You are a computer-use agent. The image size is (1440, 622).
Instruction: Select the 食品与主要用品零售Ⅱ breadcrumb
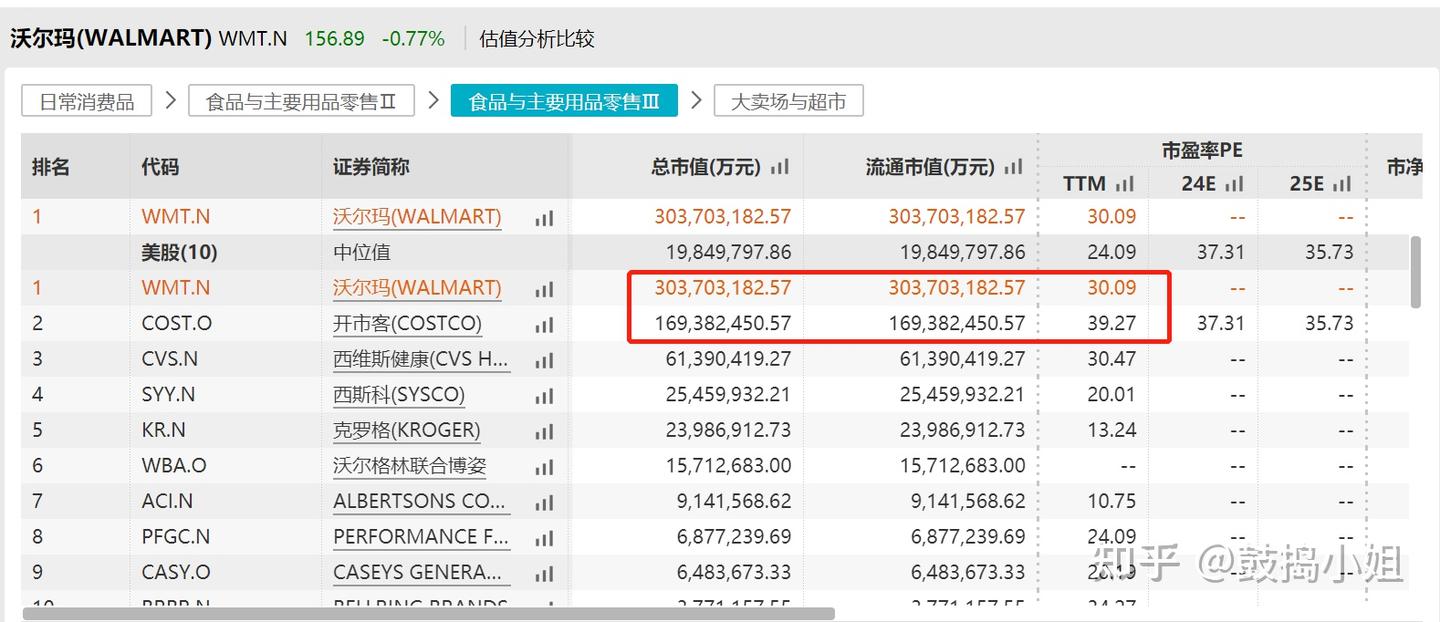(x=301, y=101)
